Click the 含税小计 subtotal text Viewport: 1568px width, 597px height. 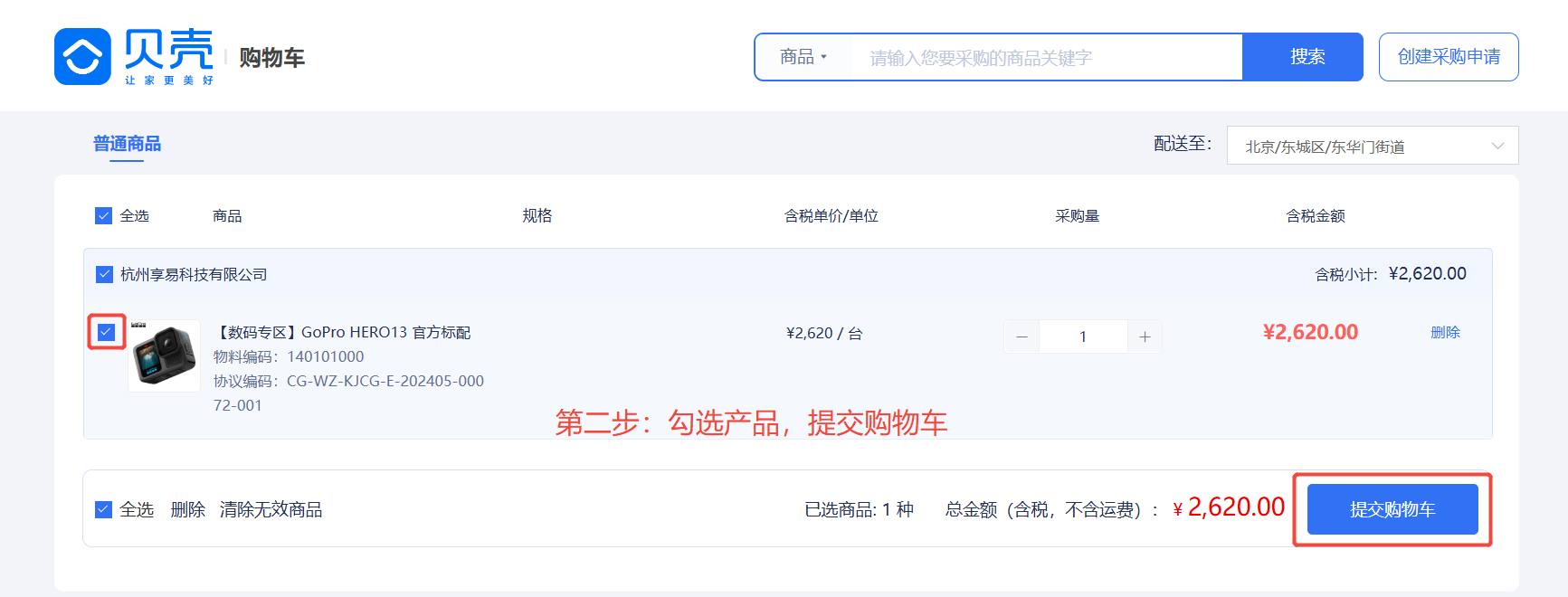pos(1390,274)
